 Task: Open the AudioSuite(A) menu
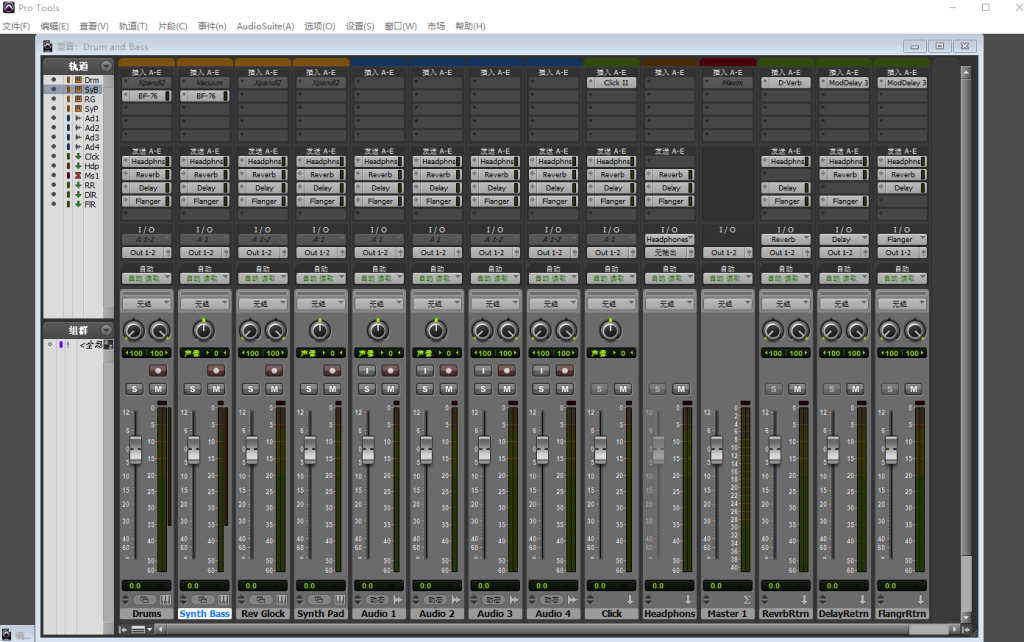point(265,26)
